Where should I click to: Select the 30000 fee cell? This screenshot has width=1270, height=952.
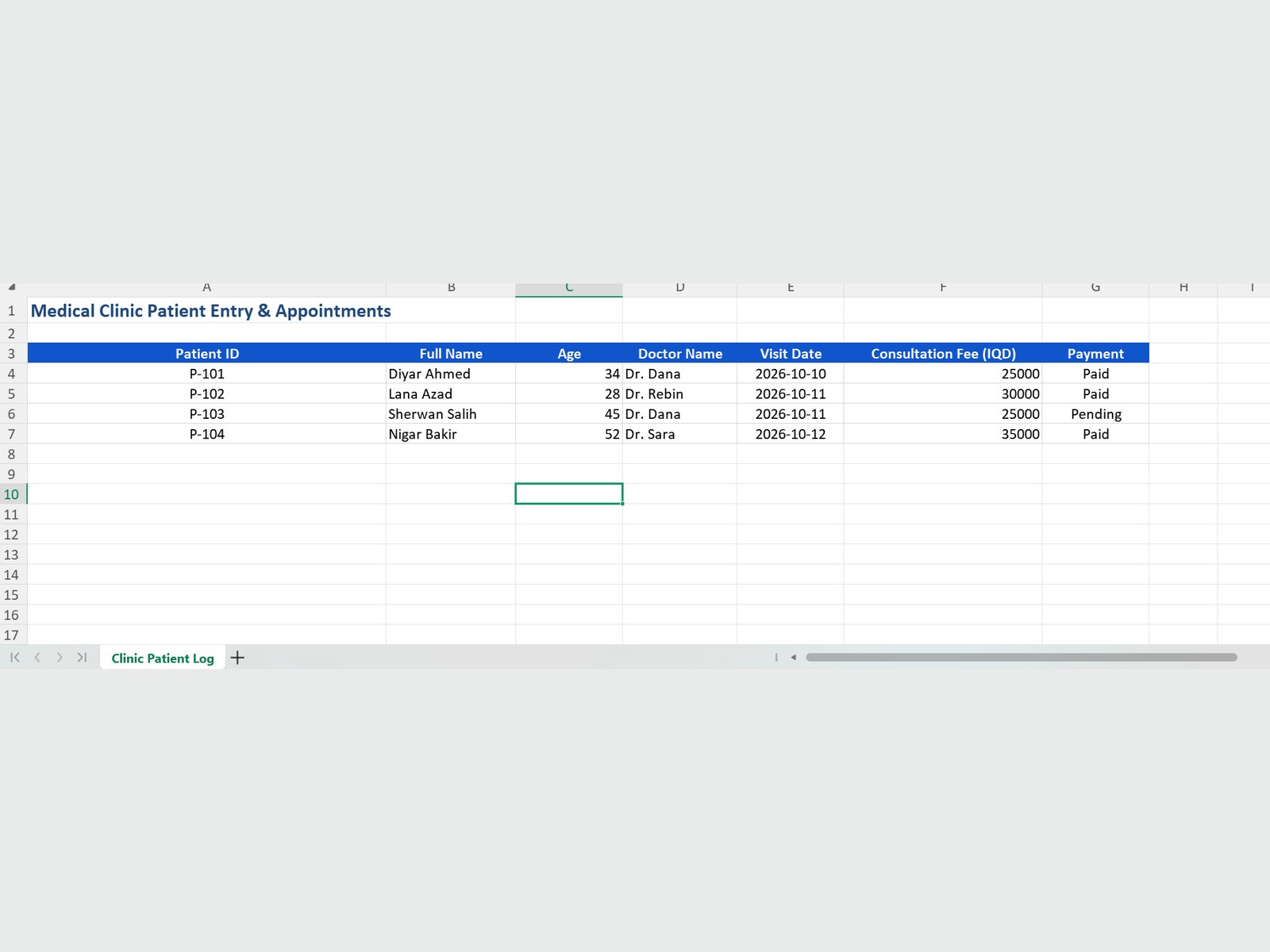943,394
